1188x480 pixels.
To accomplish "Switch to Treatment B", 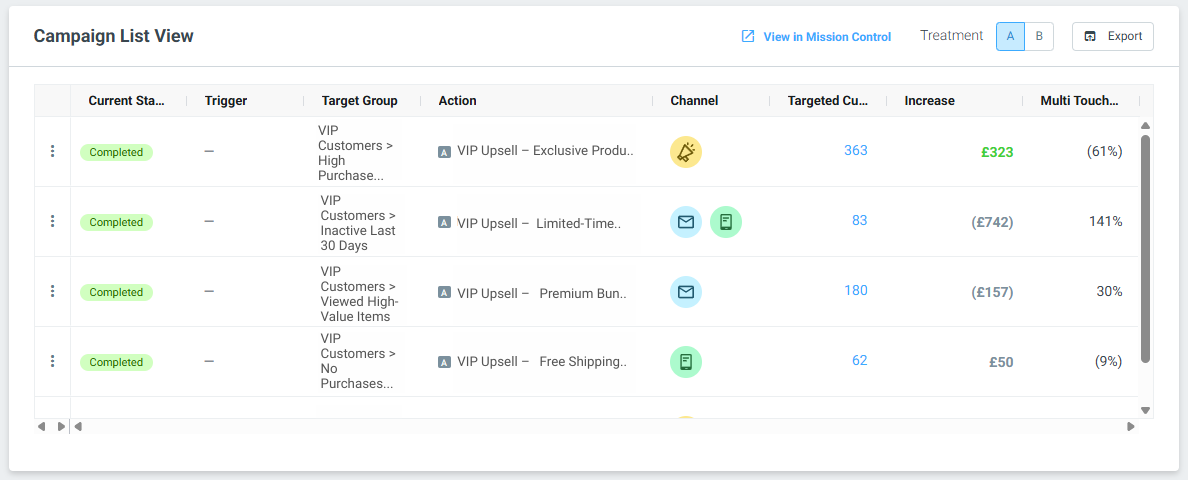I will click(1039, 36).
